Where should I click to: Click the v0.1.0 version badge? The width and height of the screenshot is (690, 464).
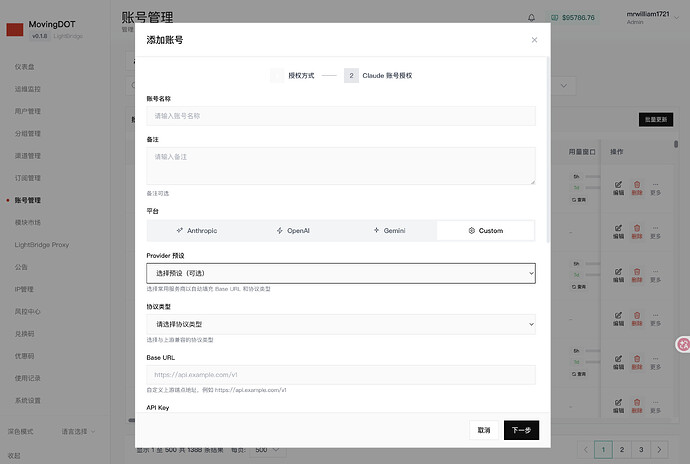point(40,36)
